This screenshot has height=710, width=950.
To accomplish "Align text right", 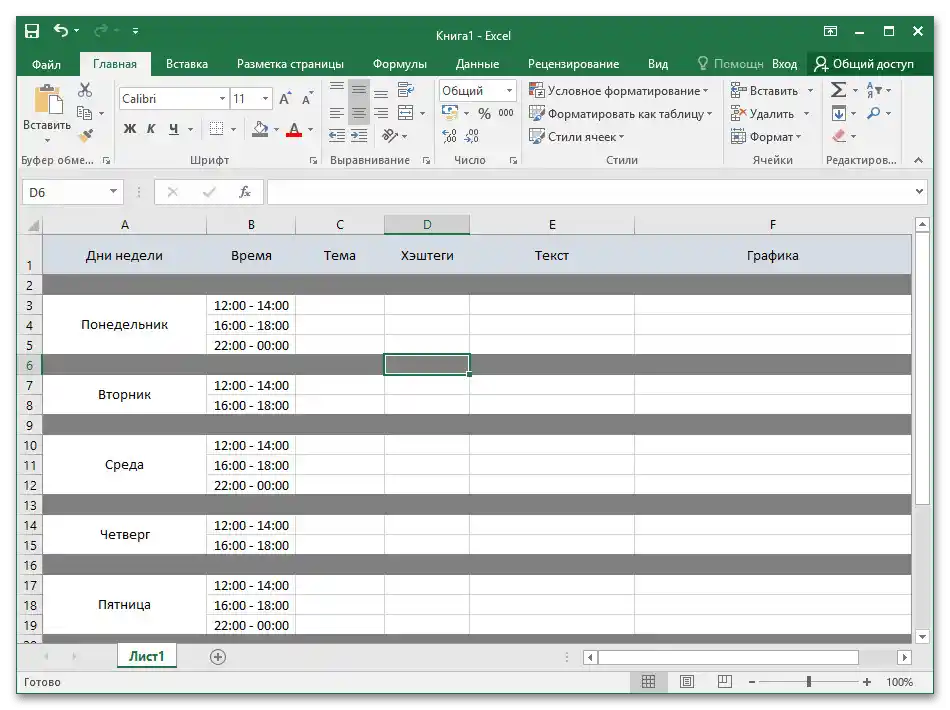I will tap(381, 113).
